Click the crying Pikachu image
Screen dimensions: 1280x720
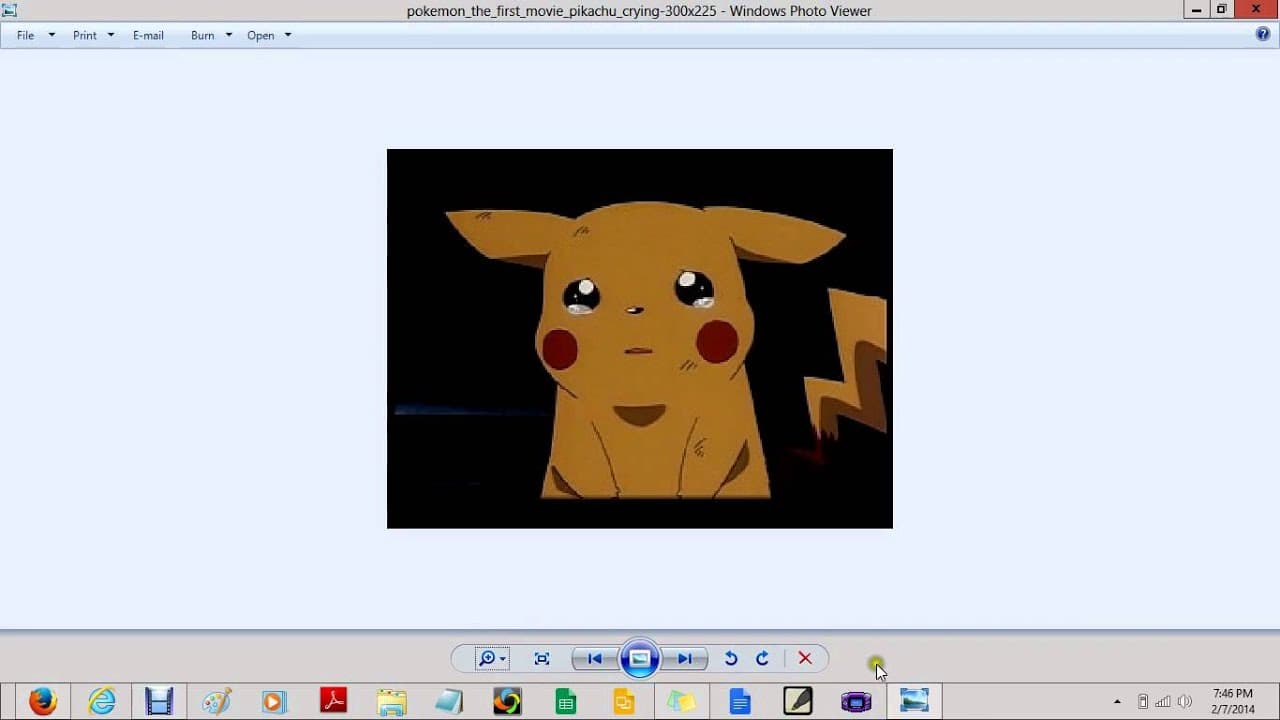tap(640, 339)
